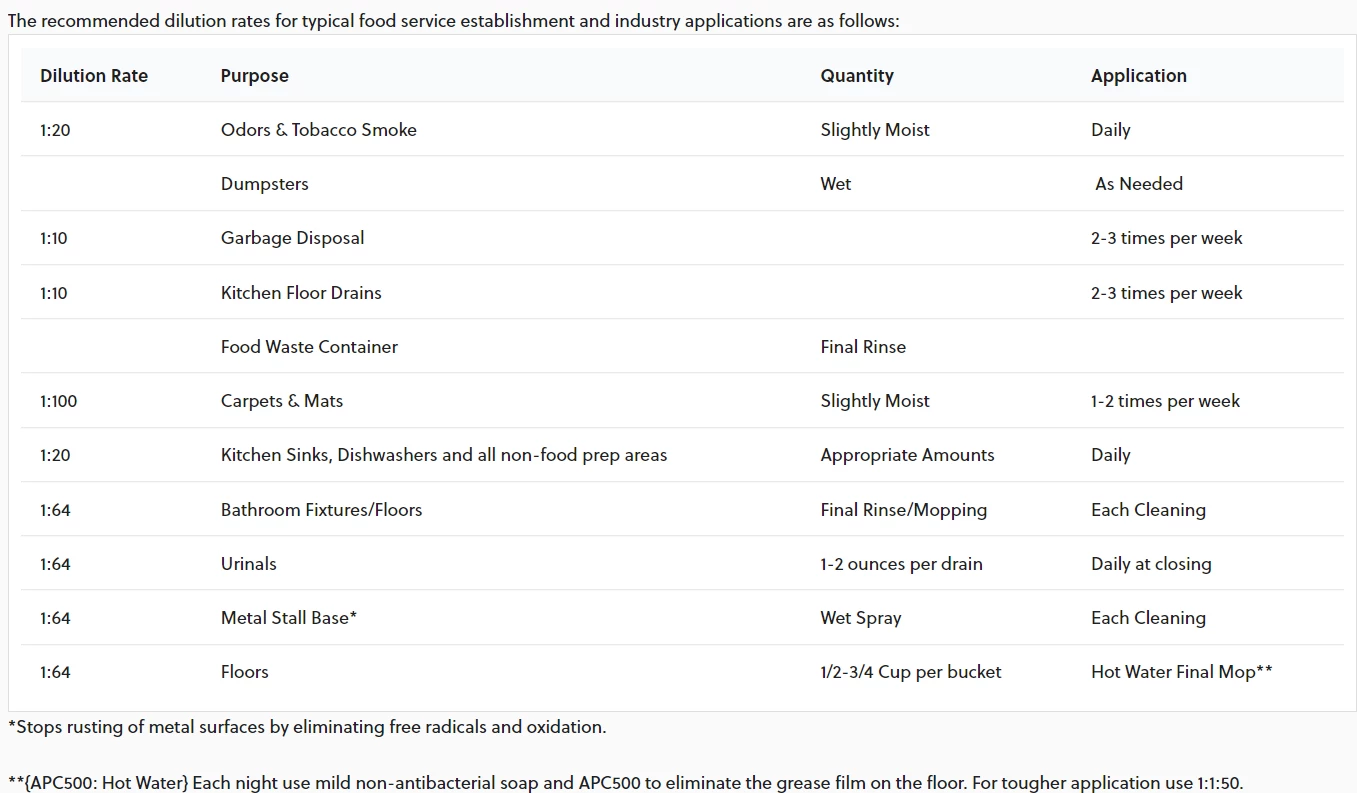Click the Garbage Disposal row text

tap(293, 238)
